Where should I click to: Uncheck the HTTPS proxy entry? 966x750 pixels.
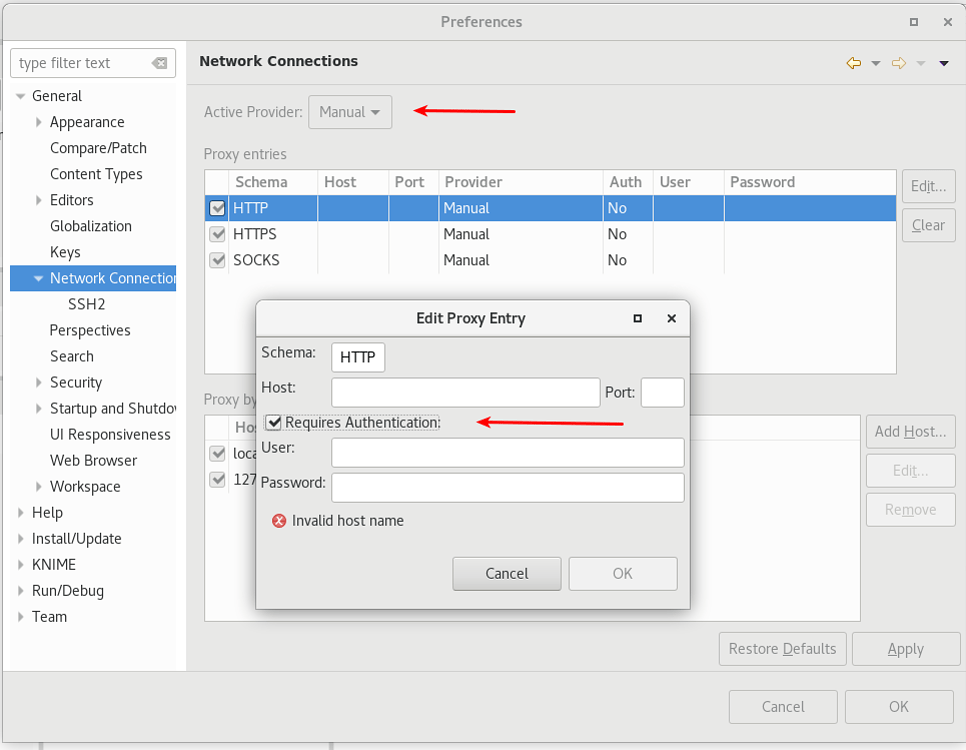tap(218, 234)
